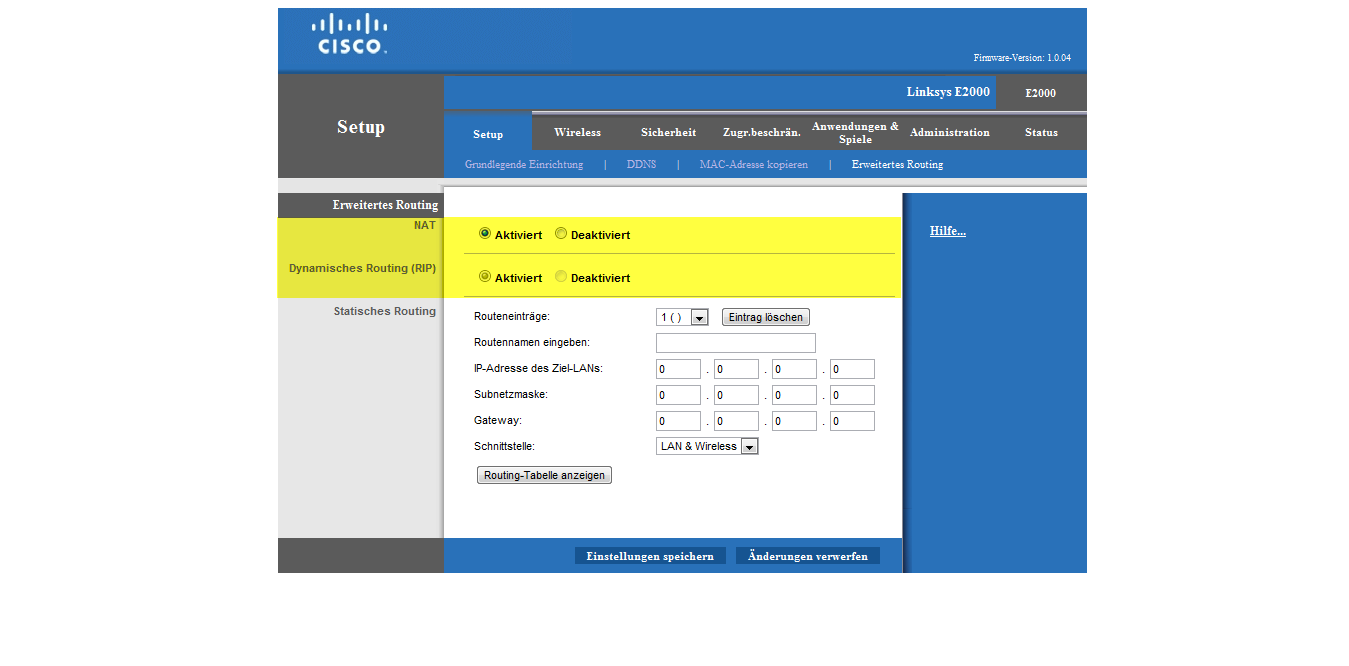Enable Dynamisches Routing (RIP) Aktiviert option
This screenshot has width=1349, height=666.
coord(485,277)
